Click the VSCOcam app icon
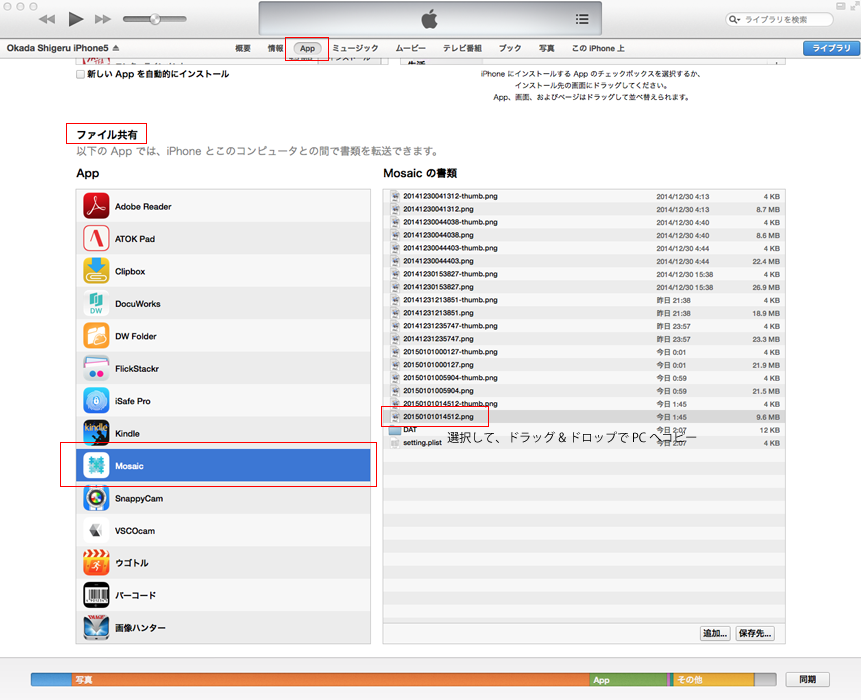Viewport: 861px width, 700px height. point(96,530)
